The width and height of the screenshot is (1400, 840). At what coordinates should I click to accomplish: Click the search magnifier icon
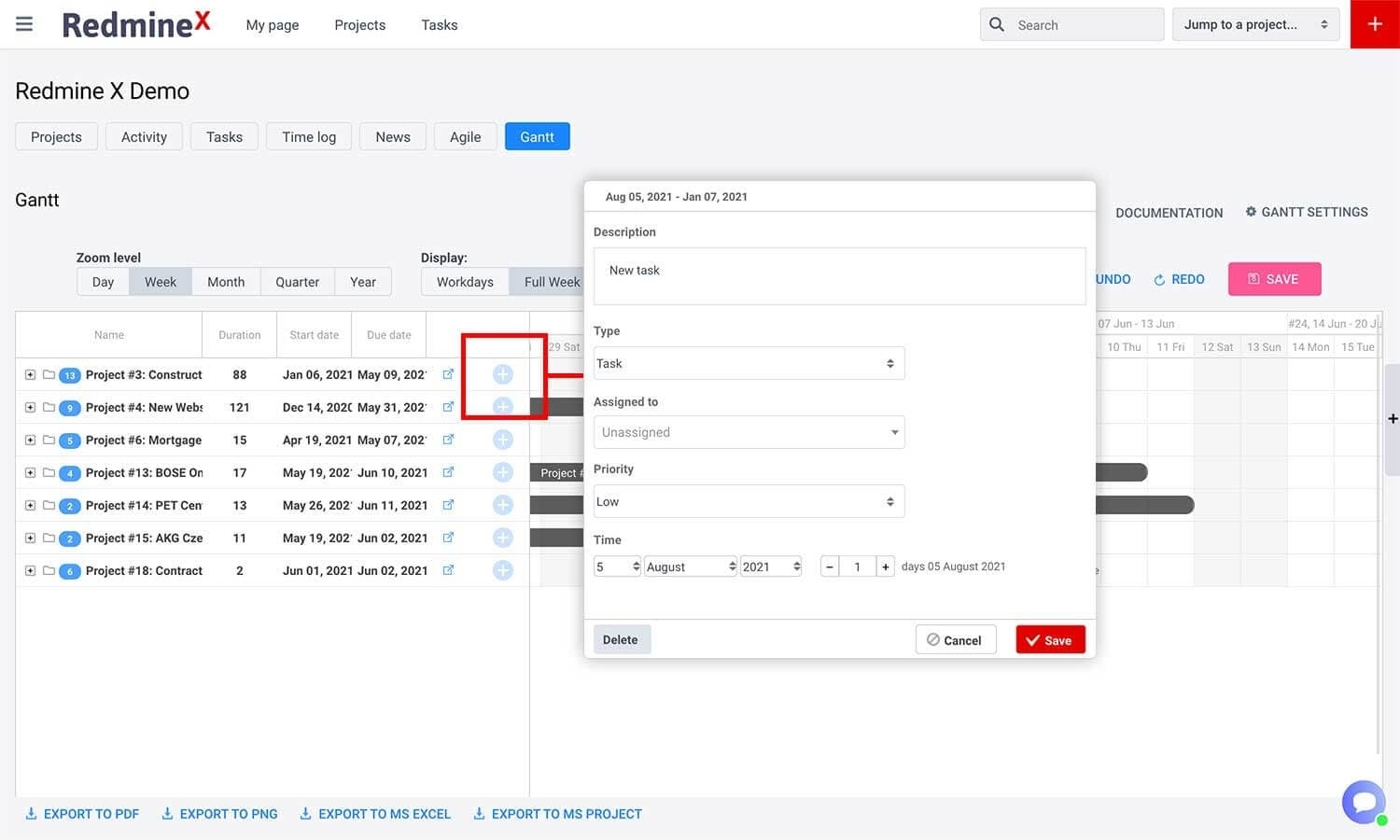(997, 24)
